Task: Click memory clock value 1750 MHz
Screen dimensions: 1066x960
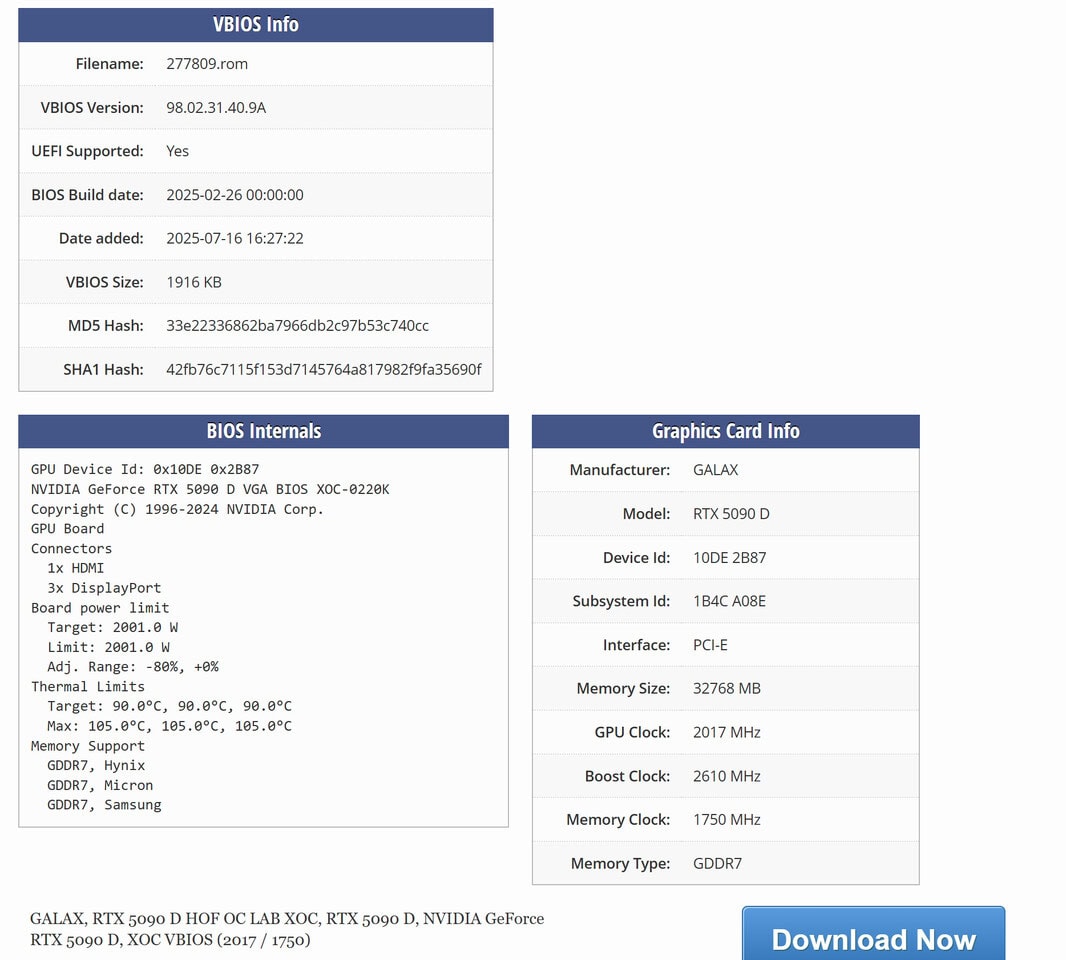Action: 727,819
